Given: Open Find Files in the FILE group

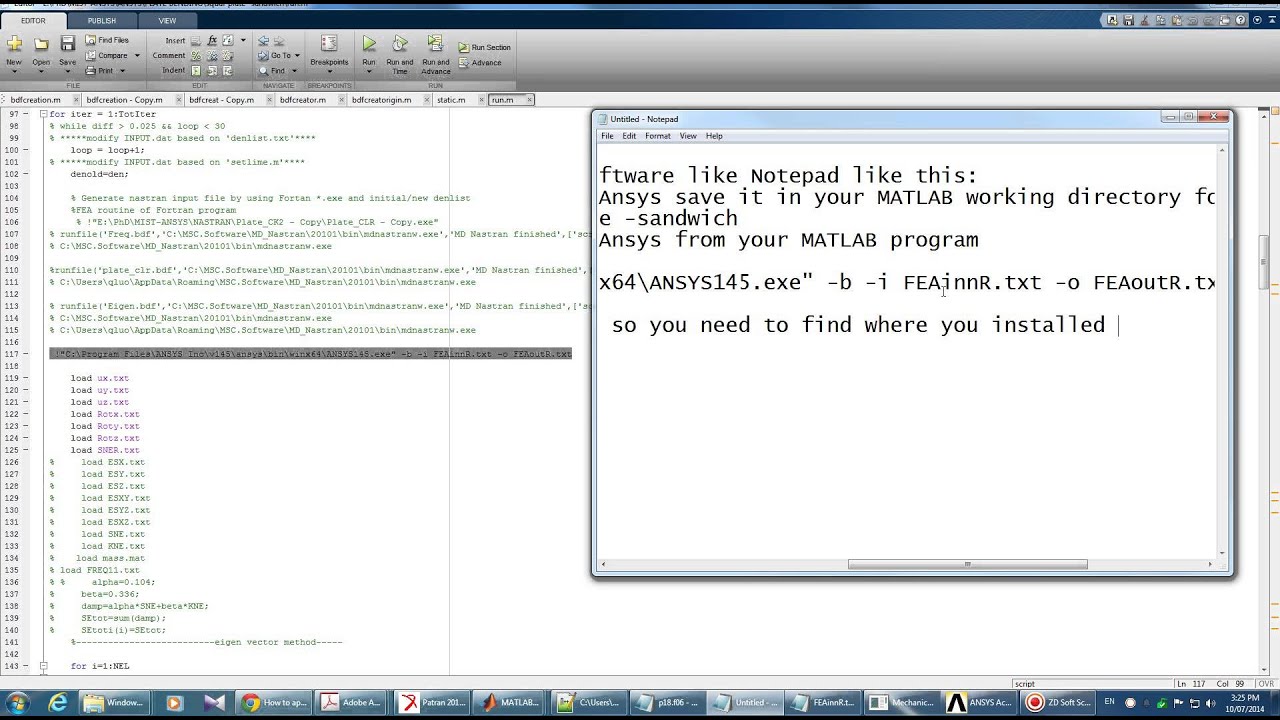Looking at the screenshot, I should (106, 40).
